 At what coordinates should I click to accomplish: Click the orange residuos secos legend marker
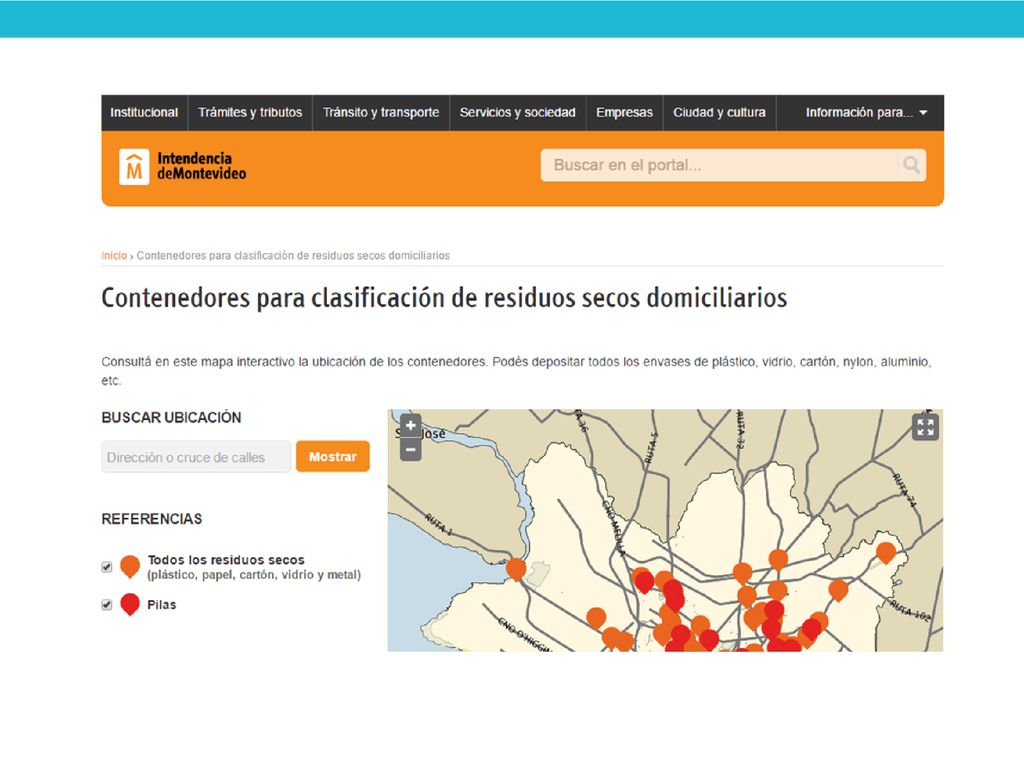click(130, 566)
